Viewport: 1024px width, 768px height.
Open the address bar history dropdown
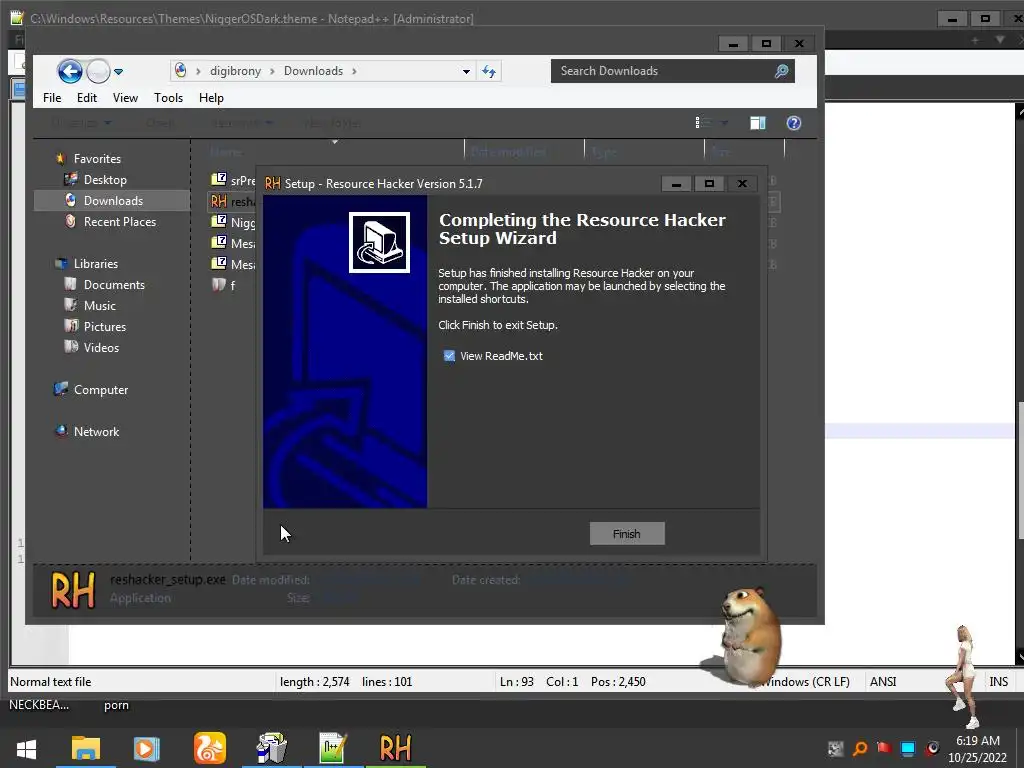466,71
